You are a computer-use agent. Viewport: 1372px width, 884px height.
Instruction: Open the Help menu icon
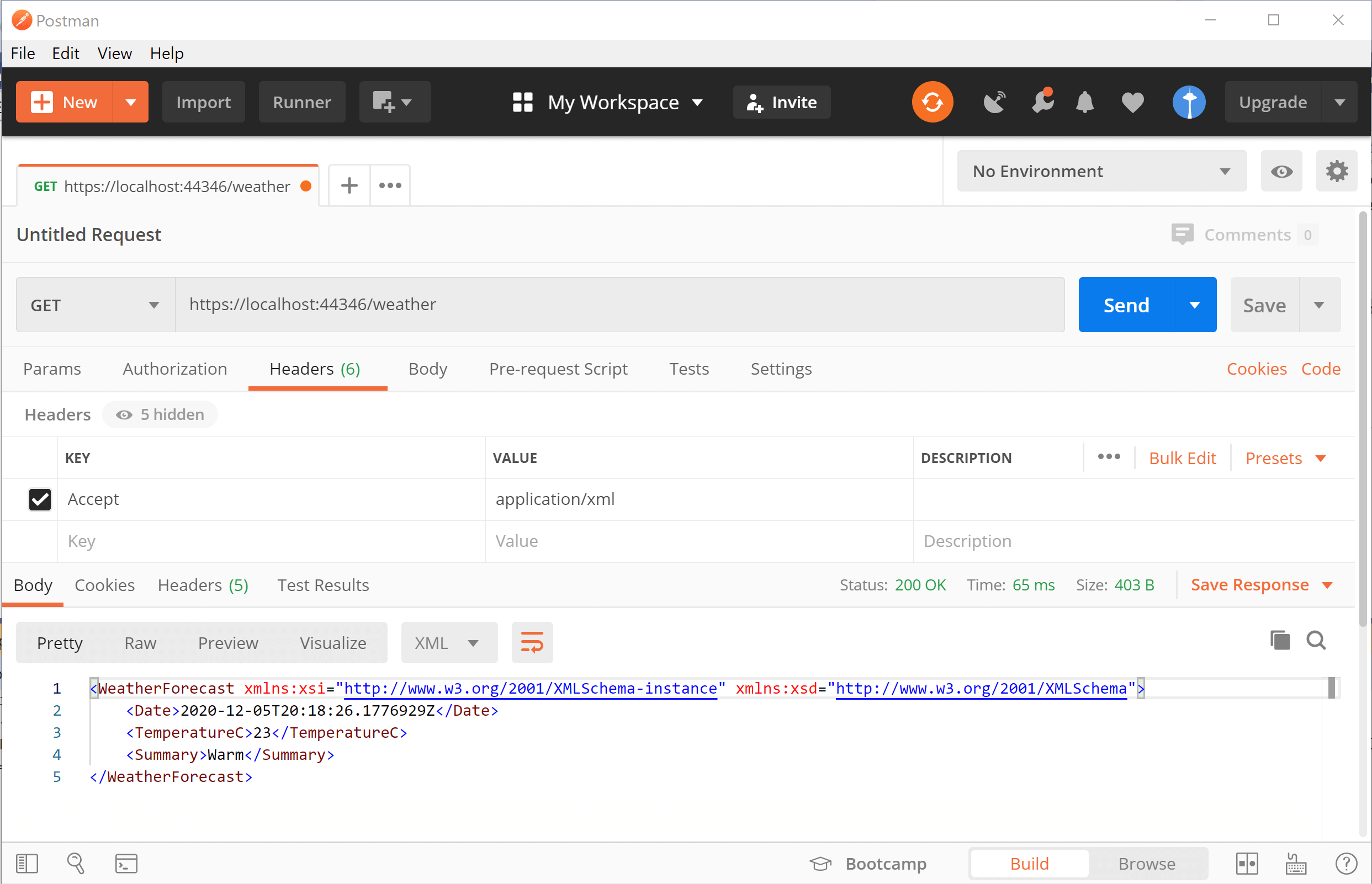point(1345,863)
